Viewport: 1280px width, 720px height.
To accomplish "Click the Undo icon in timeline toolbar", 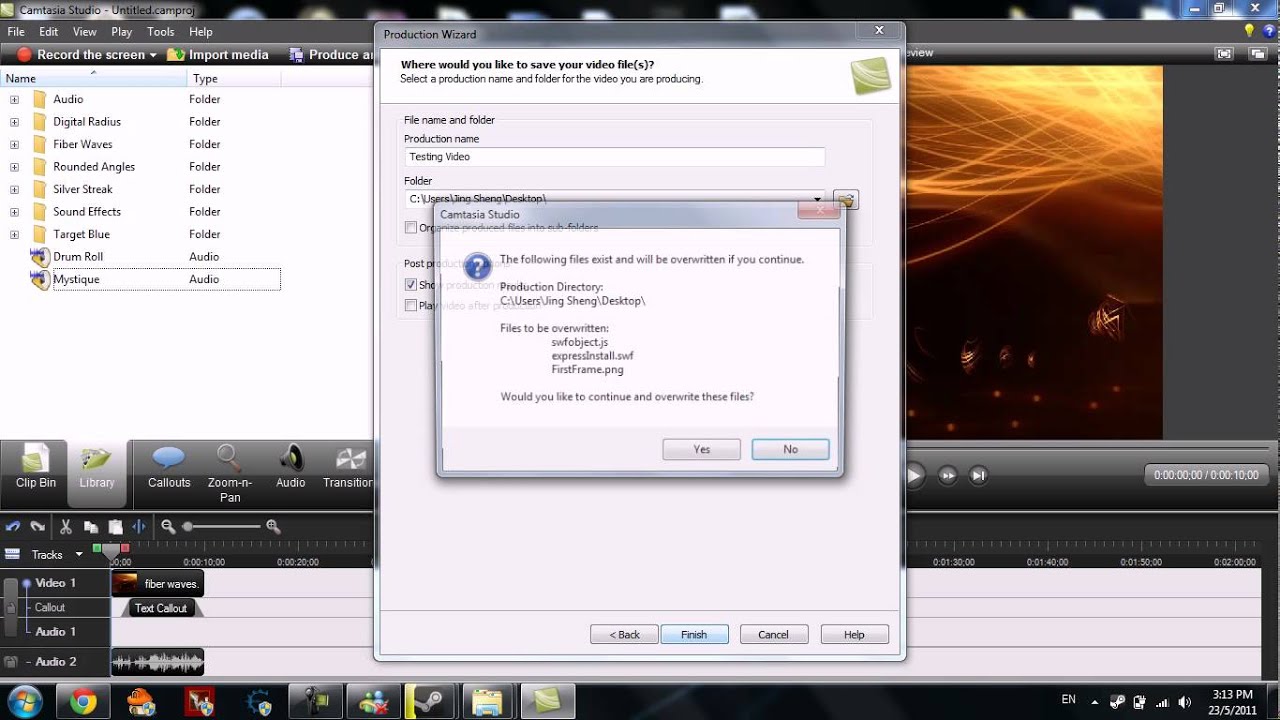I will coord(13,526).
